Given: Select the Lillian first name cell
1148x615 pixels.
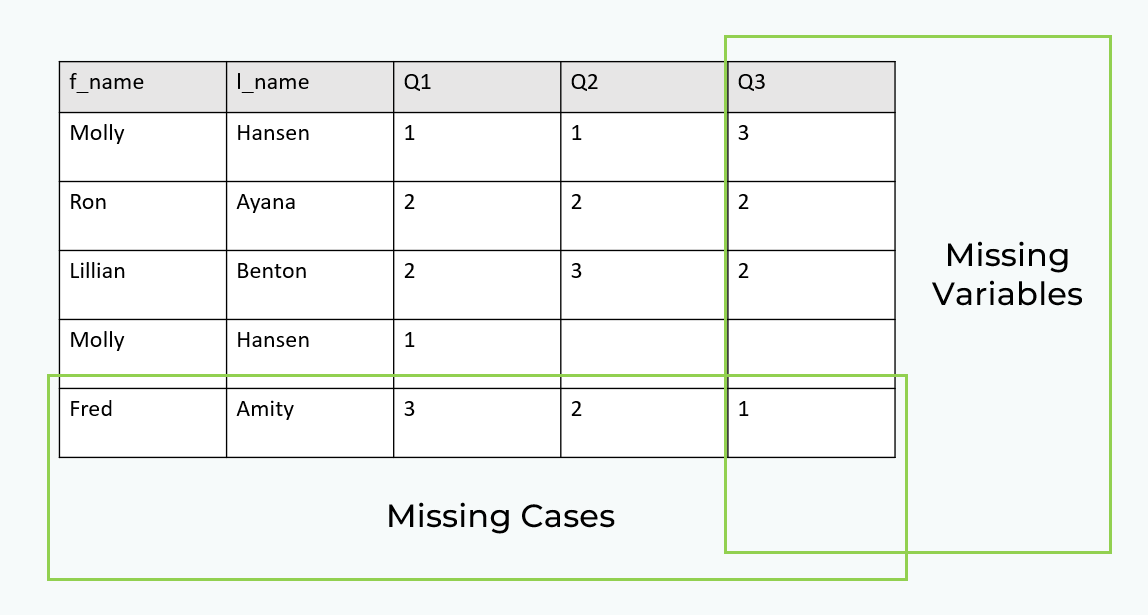Looking at the screenshot, I should (x=143, y=284).
